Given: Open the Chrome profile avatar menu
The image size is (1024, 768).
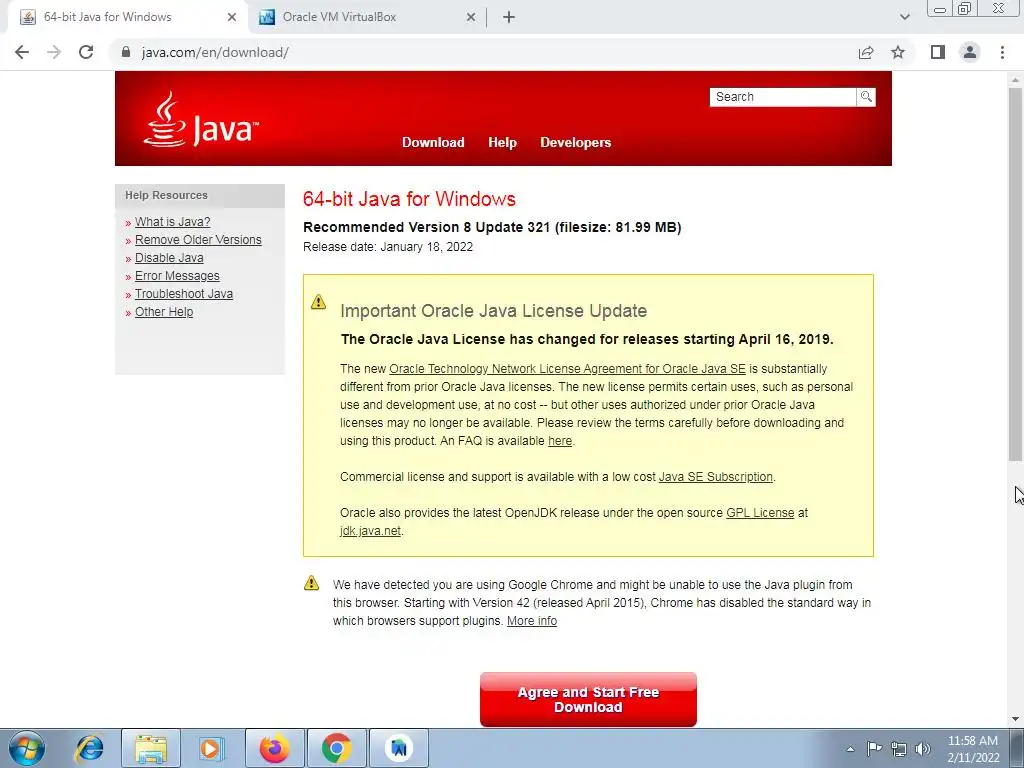Looking at the screenshot, I should click(970, 52).
